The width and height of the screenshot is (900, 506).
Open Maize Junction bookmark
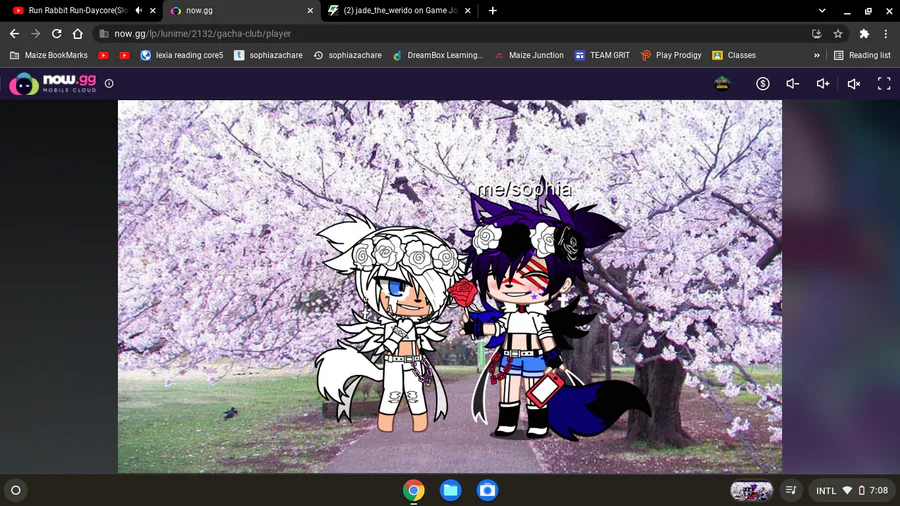[x=529, y=55]
